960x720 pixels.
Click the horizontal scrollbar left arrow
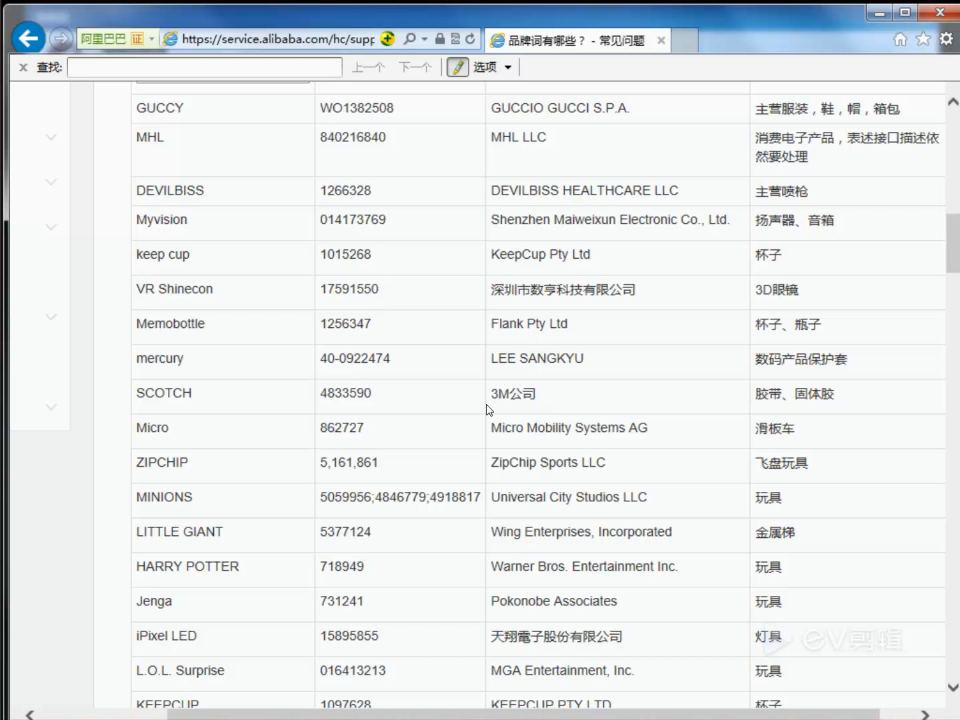click(x=29, y=714)
